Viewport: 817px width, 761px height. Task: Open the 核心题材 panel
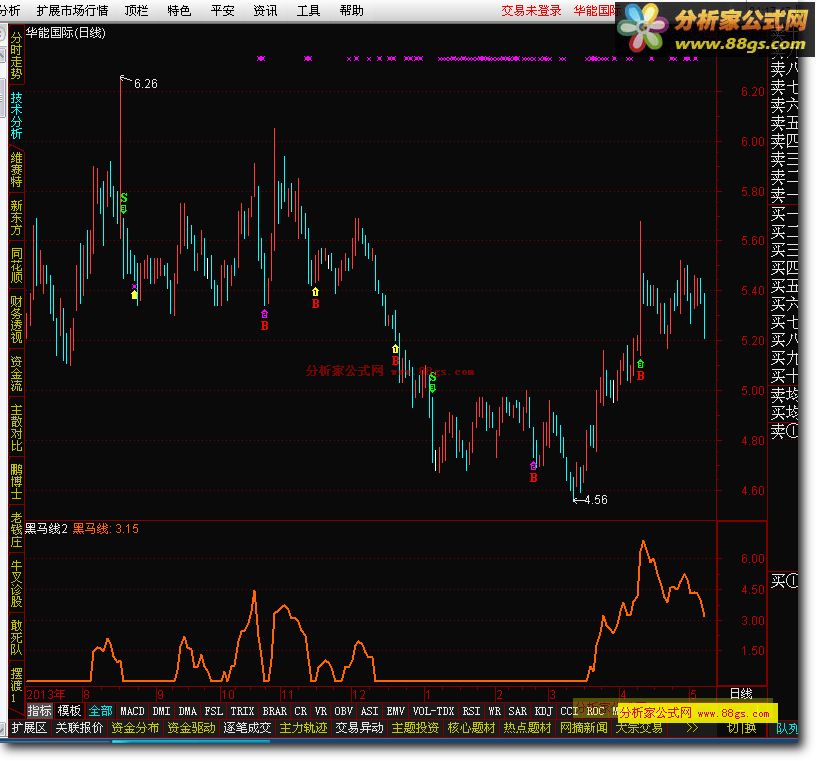[471, 728]
